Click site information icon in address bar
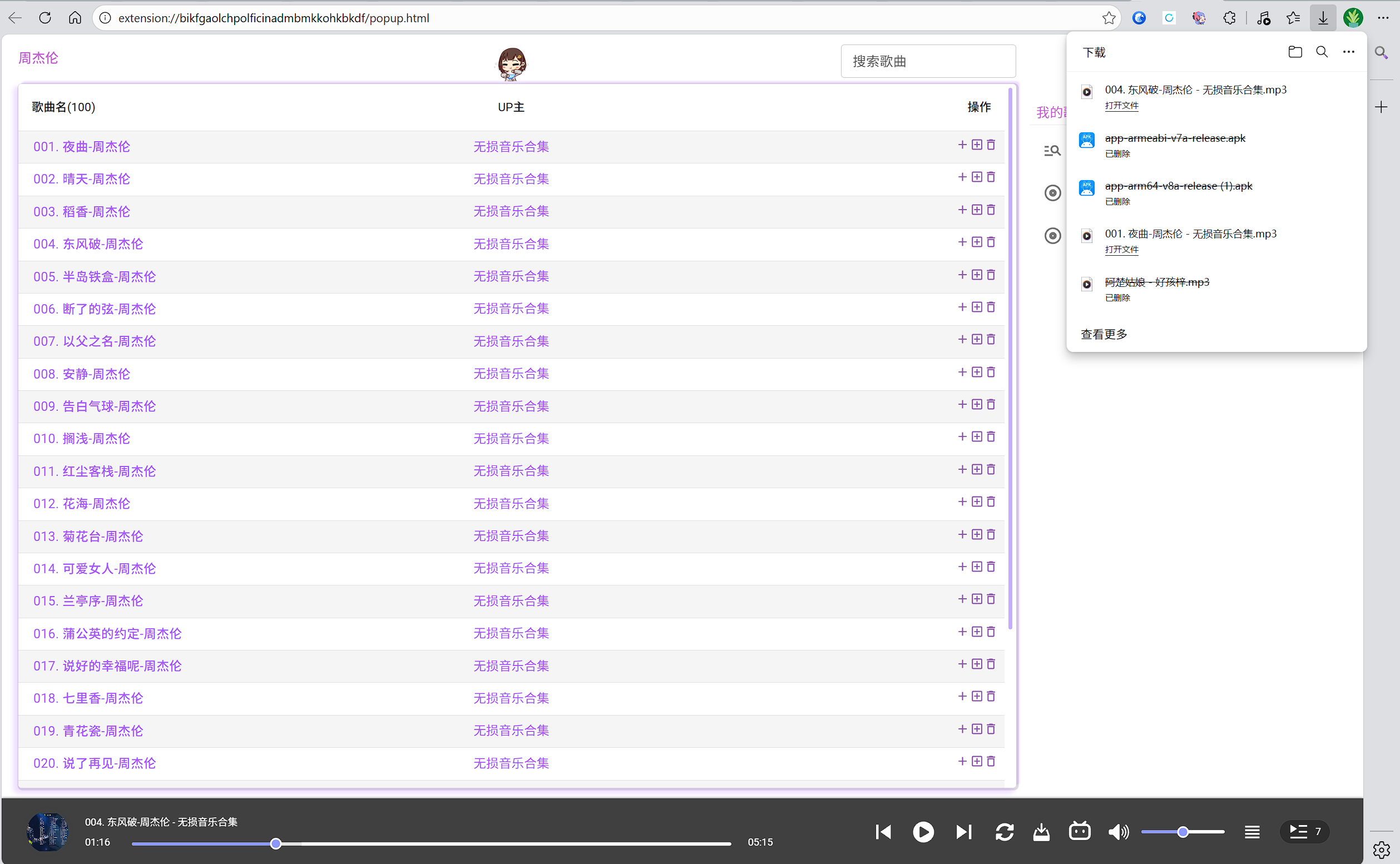1400x864 pixels. tap(105, 18)
